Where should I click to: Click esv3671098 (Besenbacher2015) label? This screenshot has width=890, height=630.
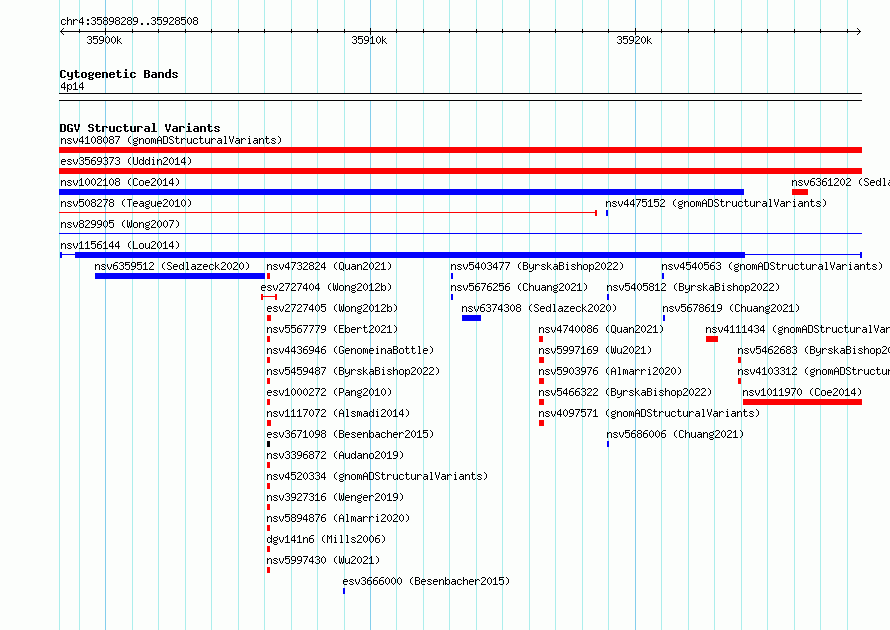(350, 434)
